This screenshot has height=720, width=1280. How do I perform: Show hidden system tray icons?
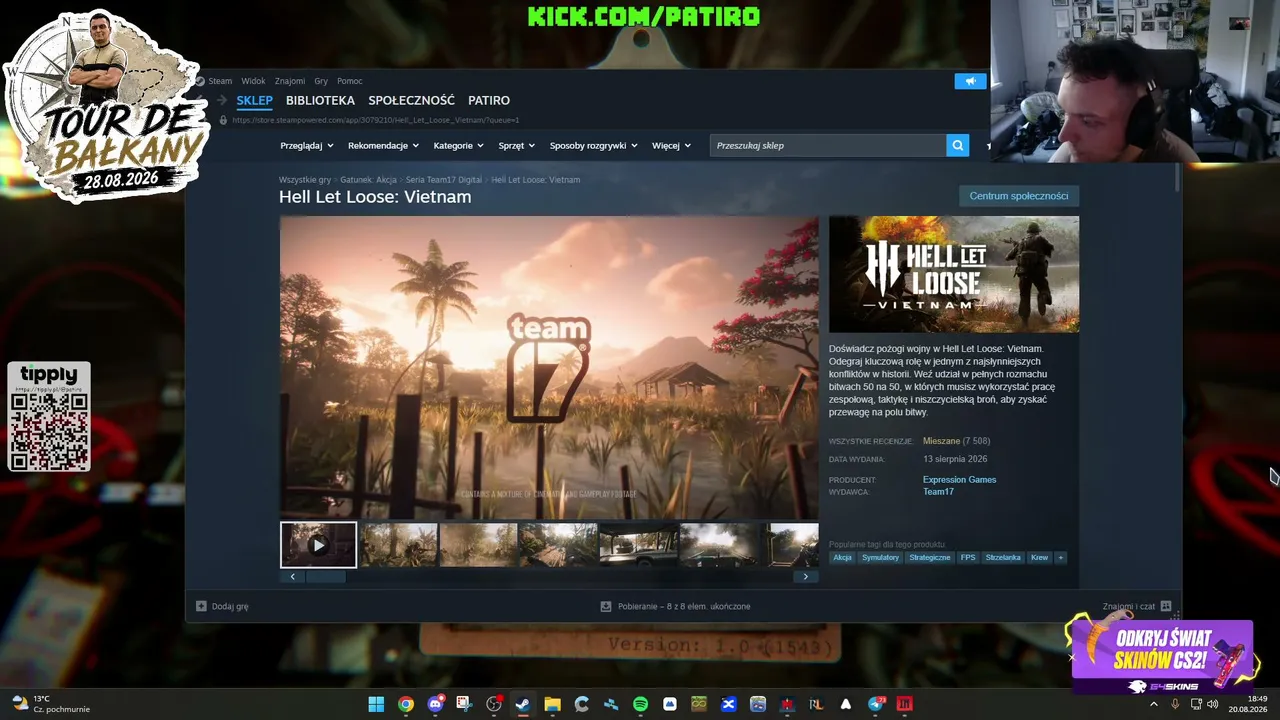tap(1153, 704)
